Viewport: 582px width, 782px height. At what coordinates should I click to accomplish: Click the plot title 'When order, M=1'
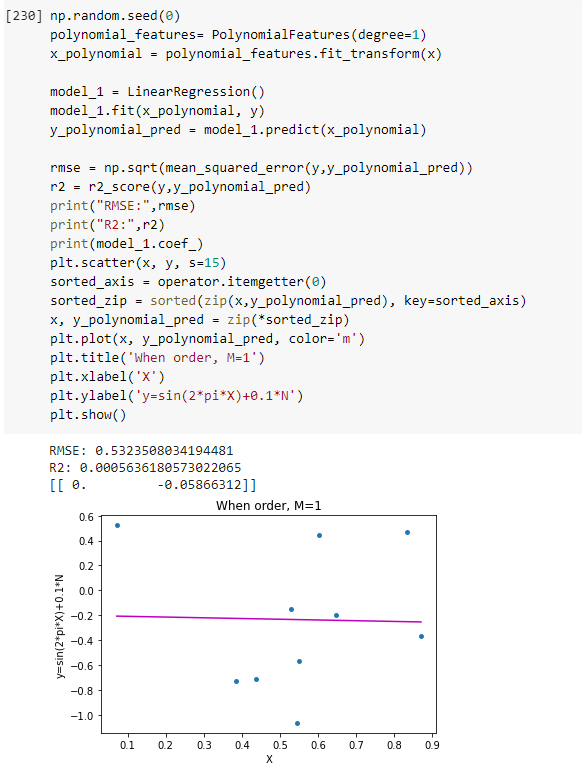click(269, 506)
